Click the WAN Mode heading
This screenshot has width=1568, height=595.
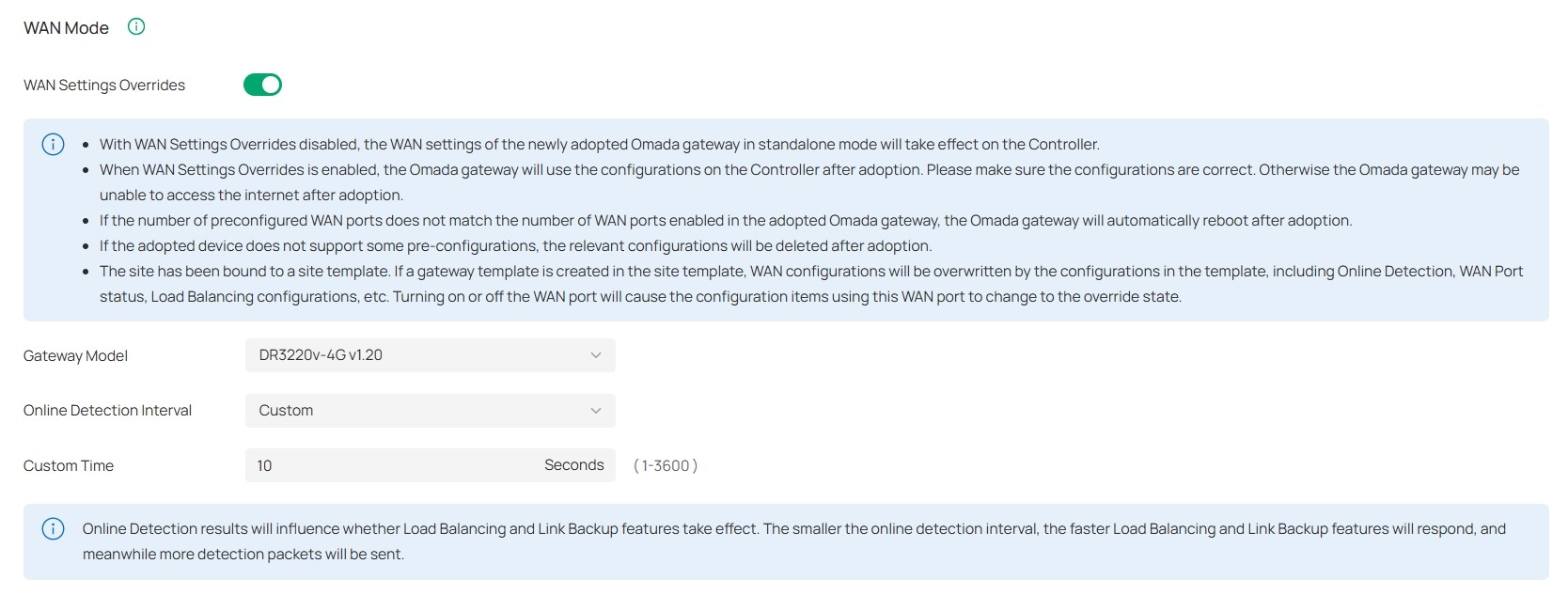click(66, 28)
